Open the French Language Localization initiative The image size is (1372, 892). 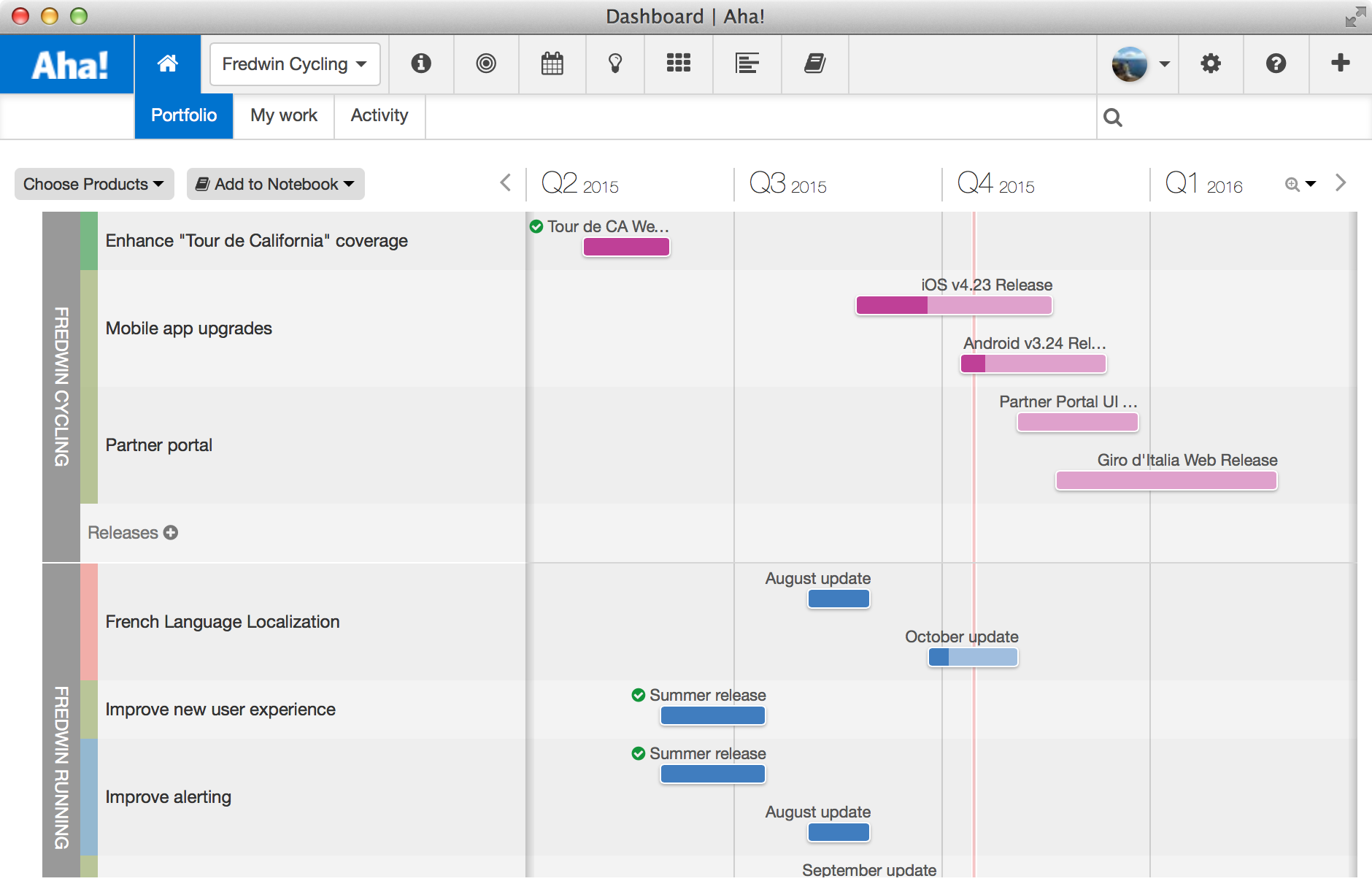223,622
